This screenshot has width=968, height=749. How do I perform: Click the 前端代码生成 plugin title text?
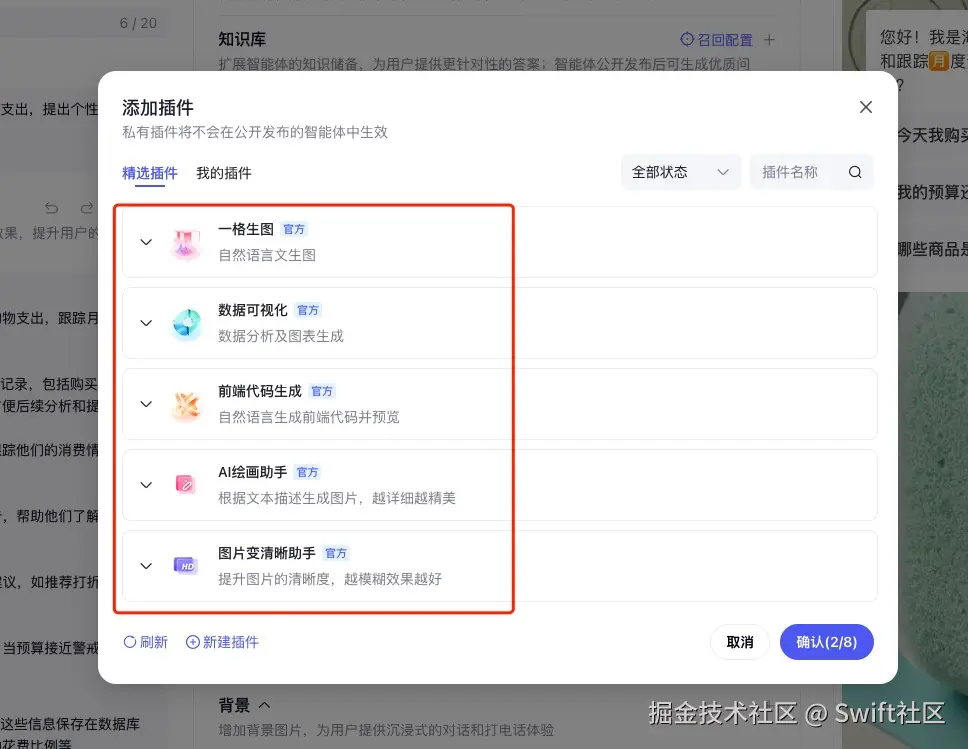pos(260,391)
